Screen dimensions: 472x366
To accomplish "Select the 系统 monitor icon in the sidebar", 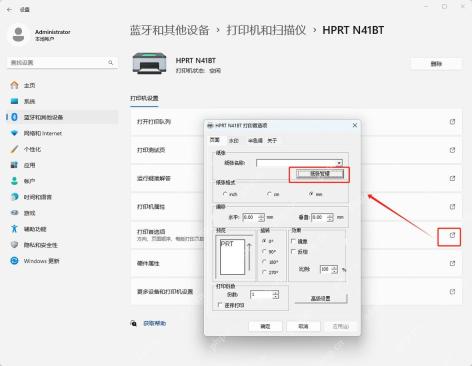I will [x=14, y=101].
